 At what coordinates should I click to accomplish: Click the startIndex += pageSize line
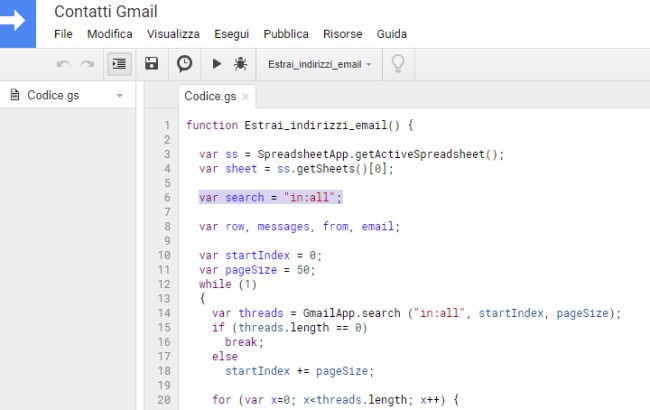[x=299, y=371]
